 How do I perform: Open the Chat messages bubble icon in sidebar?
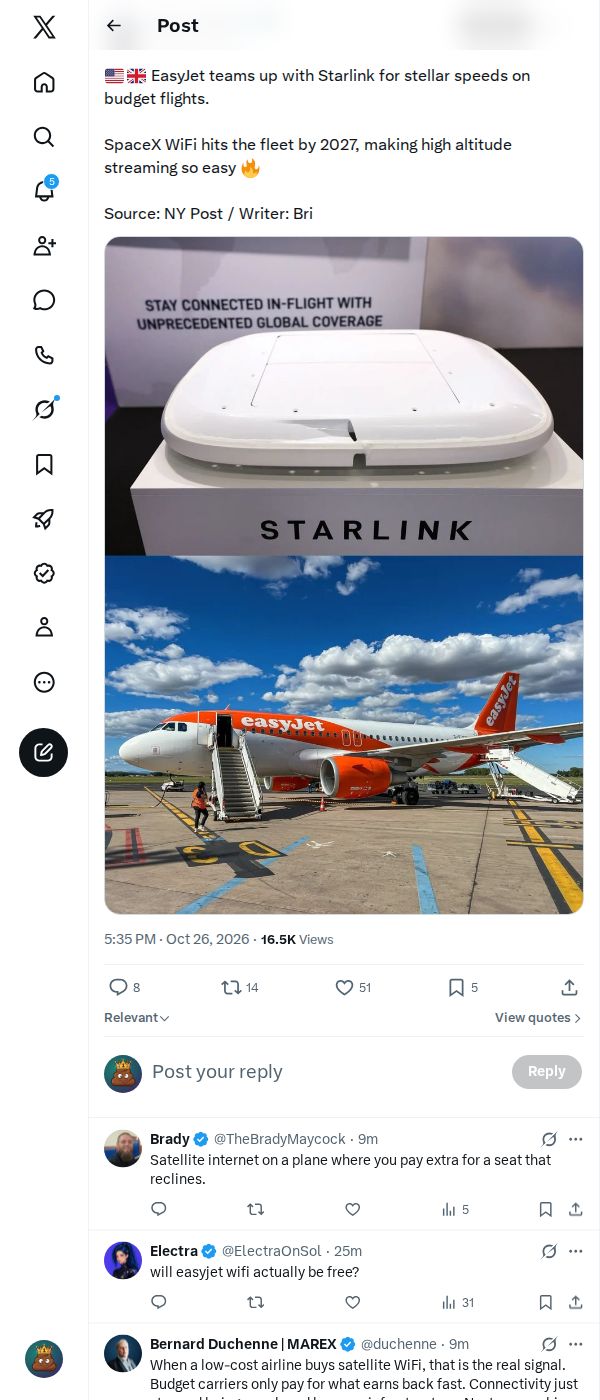[x=44, y=300]
